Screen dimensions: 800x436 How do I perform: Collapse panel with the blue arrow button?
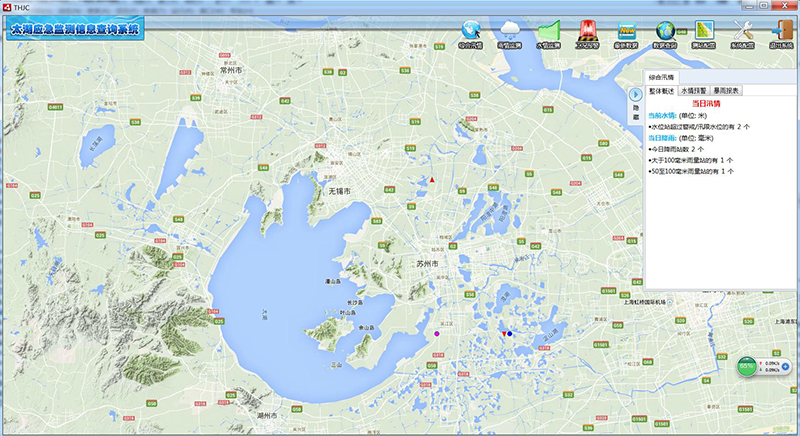634,93
